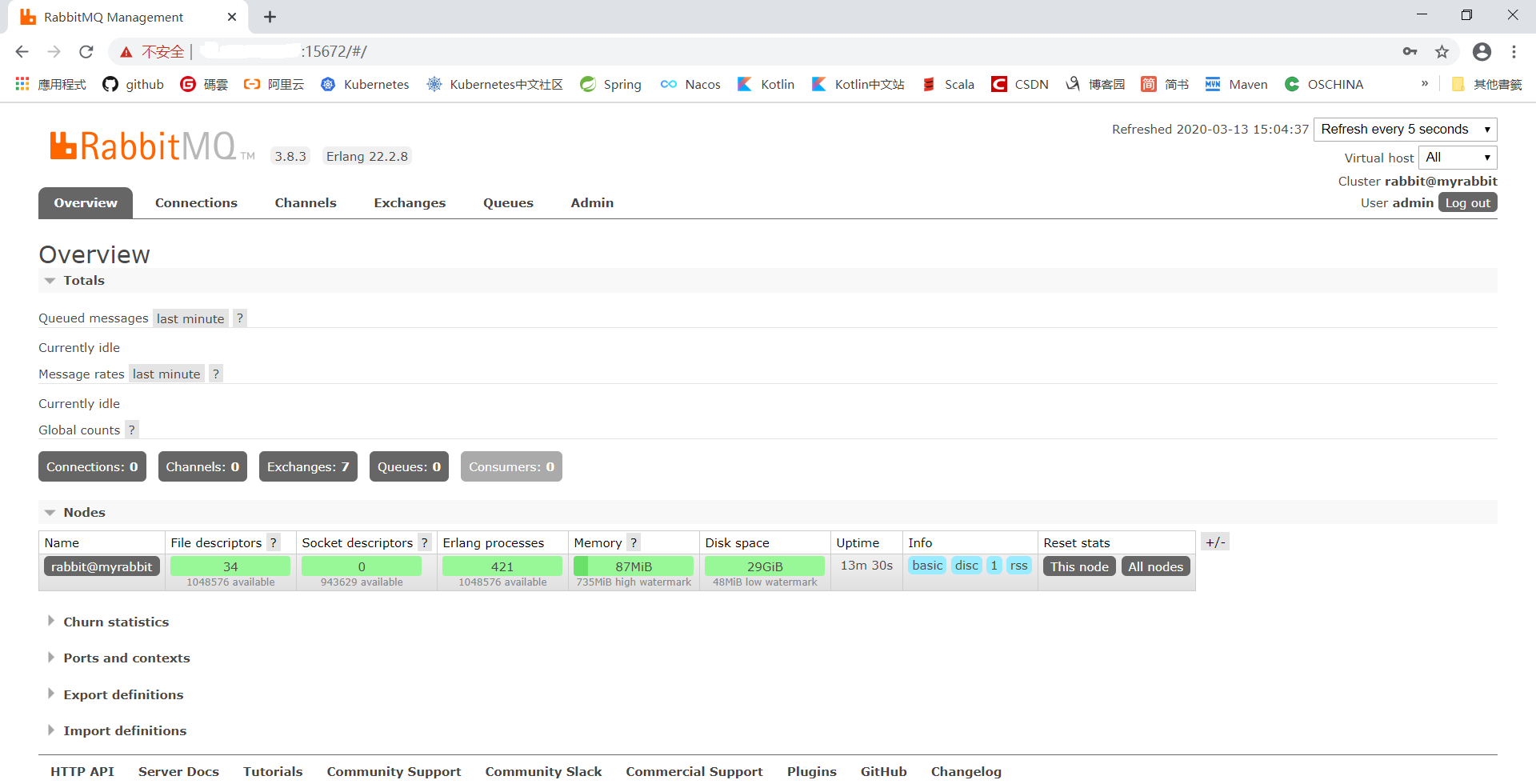
Task: Open the Kubernetes bookmark
Action: point(365,84)
